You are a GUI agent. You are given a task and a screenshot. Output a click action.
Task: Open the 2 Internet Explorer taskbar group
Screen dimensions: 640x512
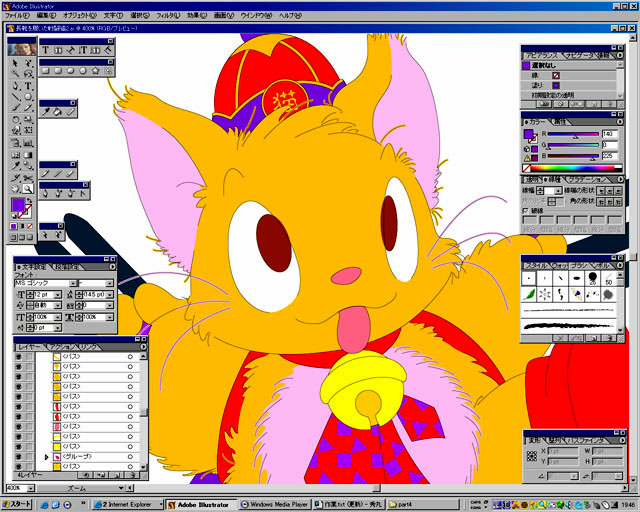(x=127, y=505)
